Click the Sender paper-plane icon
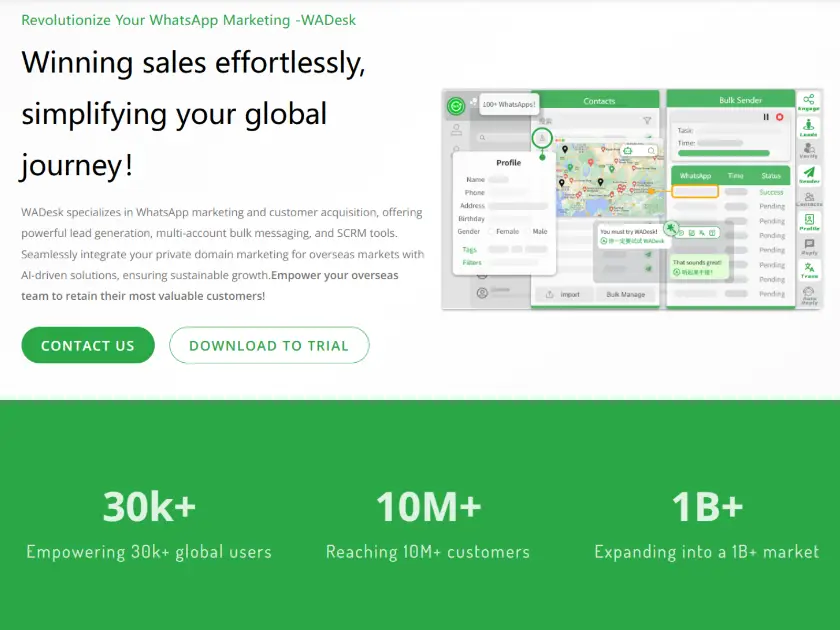 click(810, 172)
